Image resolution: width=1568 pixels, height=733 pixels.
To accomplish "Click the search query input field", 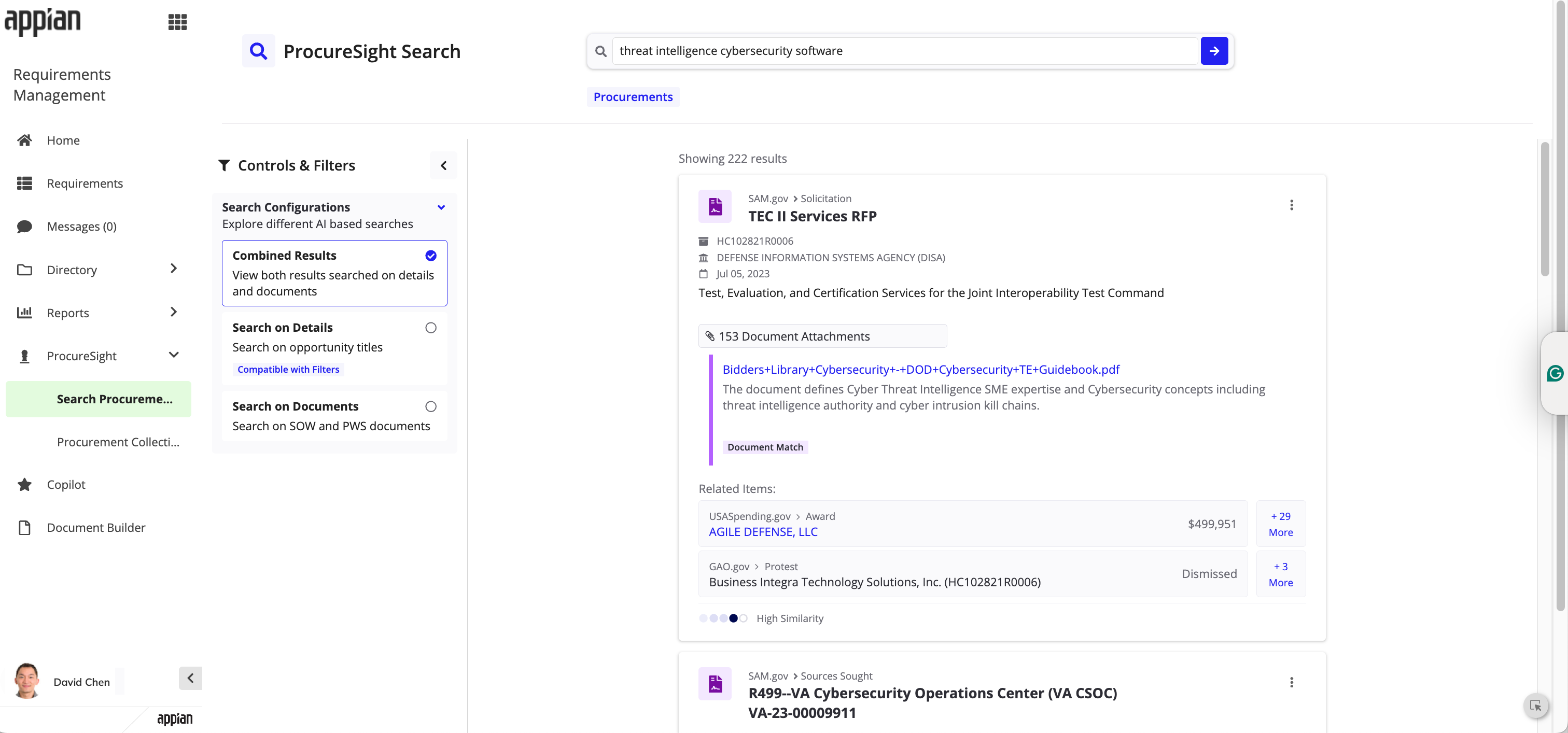I will (x=904, y=51).
